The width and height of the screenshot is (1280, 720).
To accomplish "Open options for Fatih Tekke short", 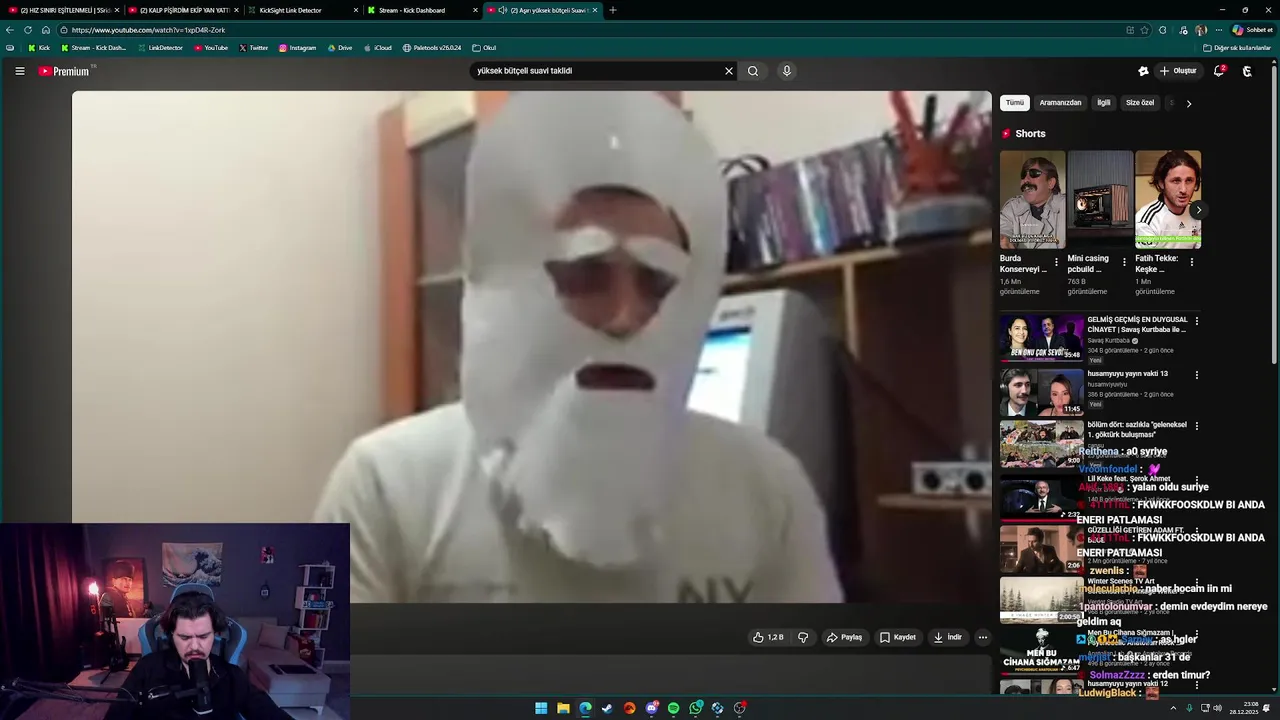I will pyautogui.click(x=1191, y=262).
